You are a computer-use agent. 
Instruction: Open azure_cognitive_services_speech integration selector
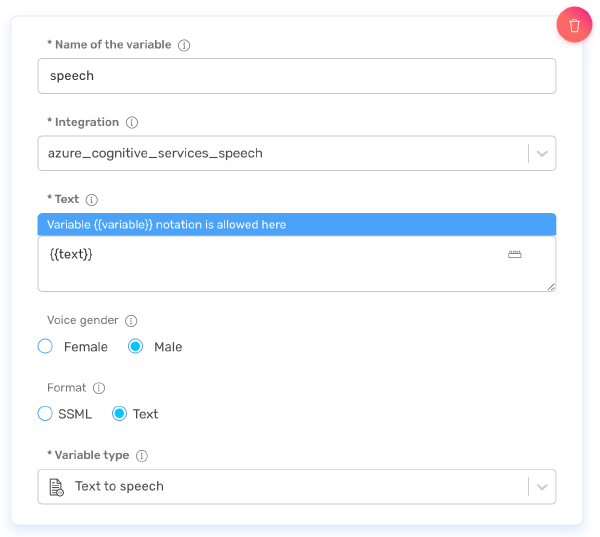coord(280,154)
